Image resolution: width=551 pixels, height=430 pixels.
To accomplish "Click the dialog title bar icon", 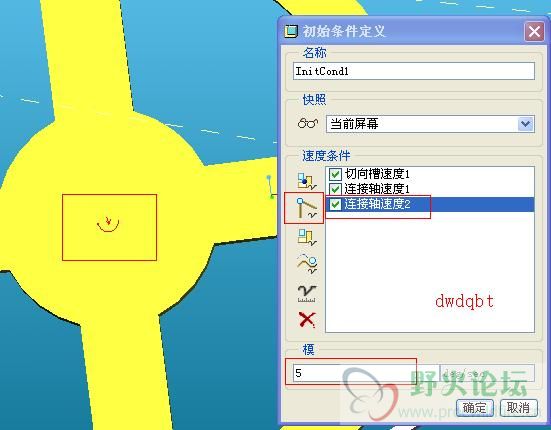I will tap(291, 32).
